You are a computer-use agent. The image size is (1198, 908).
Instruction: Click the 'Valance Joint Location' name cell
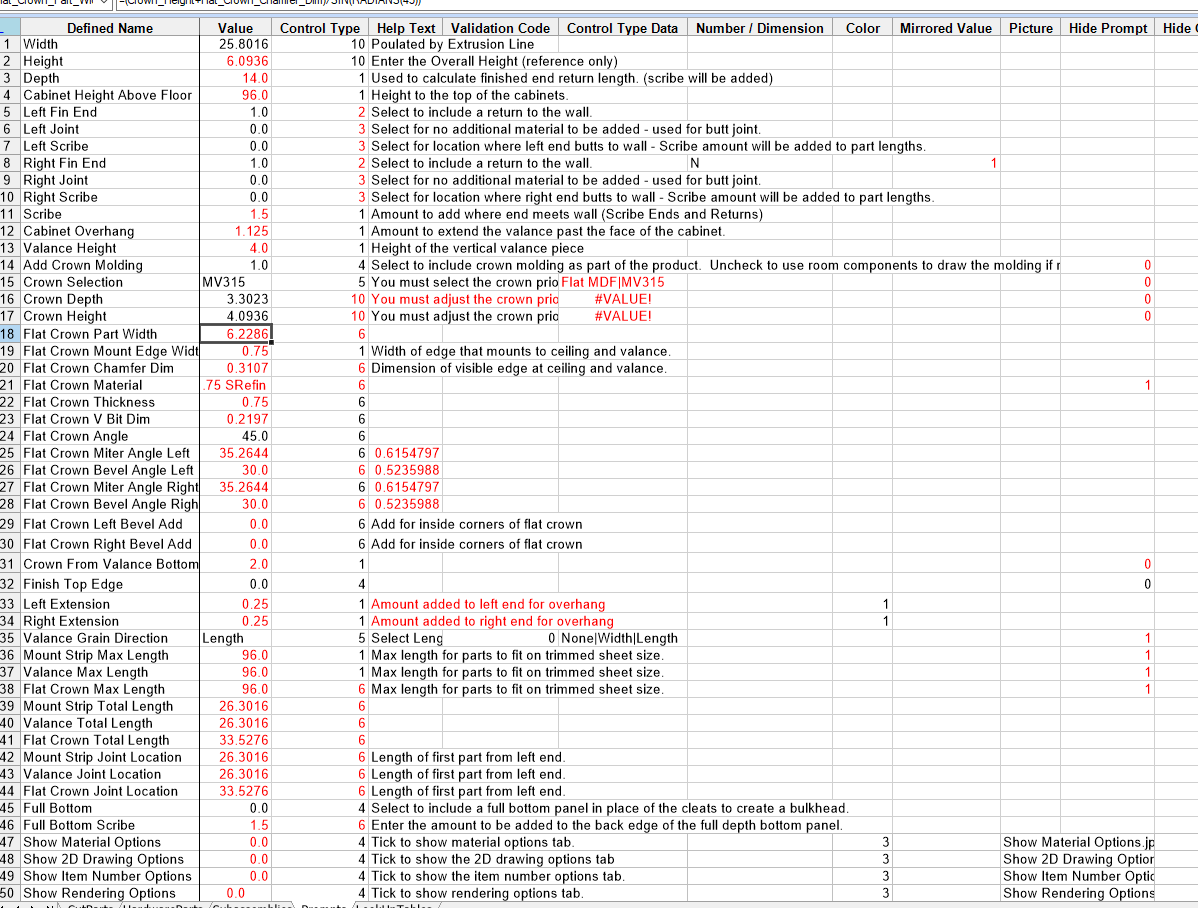tap(109, 774)
